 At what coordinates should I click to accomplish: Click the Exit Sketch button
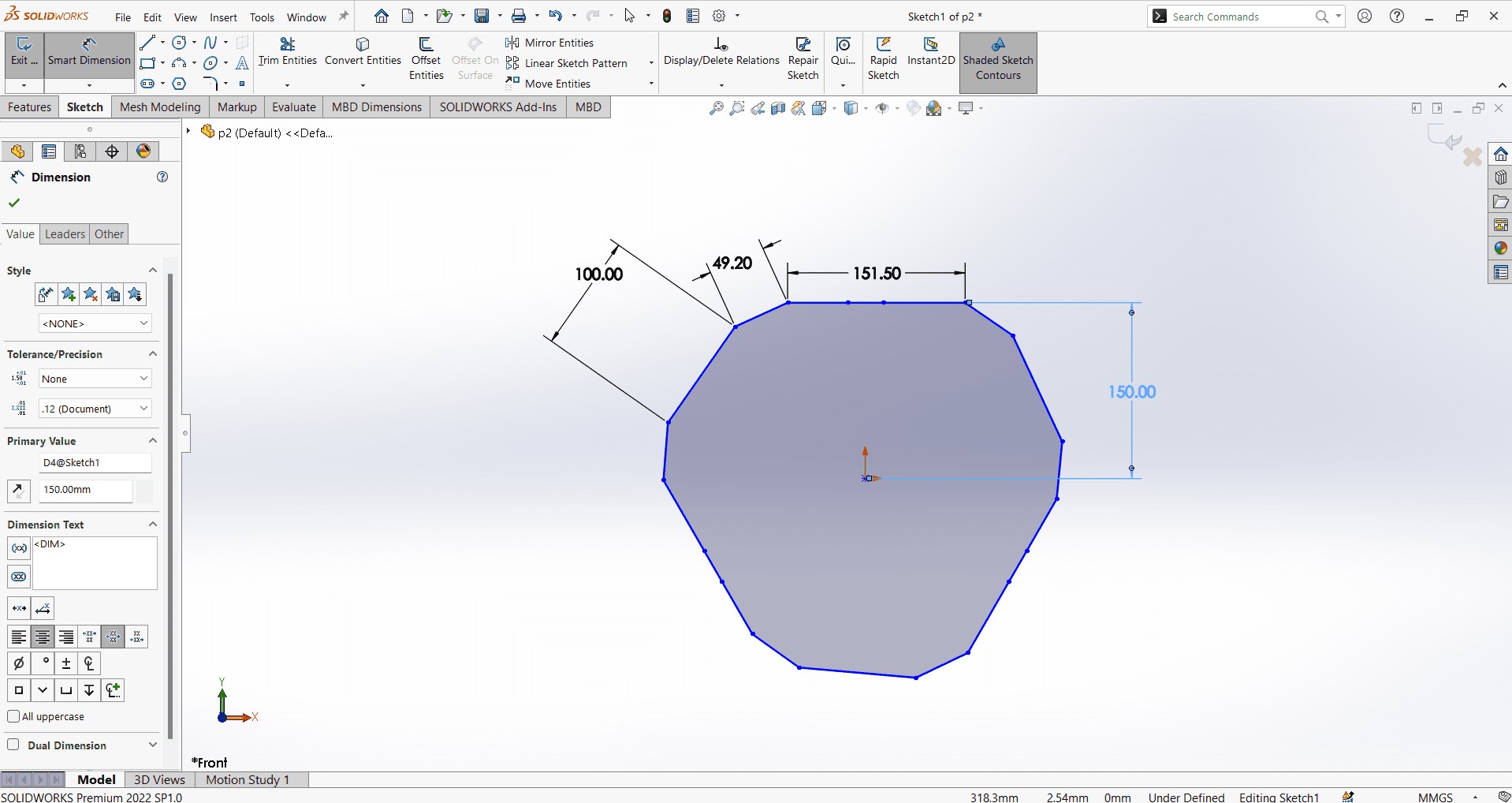24,54
